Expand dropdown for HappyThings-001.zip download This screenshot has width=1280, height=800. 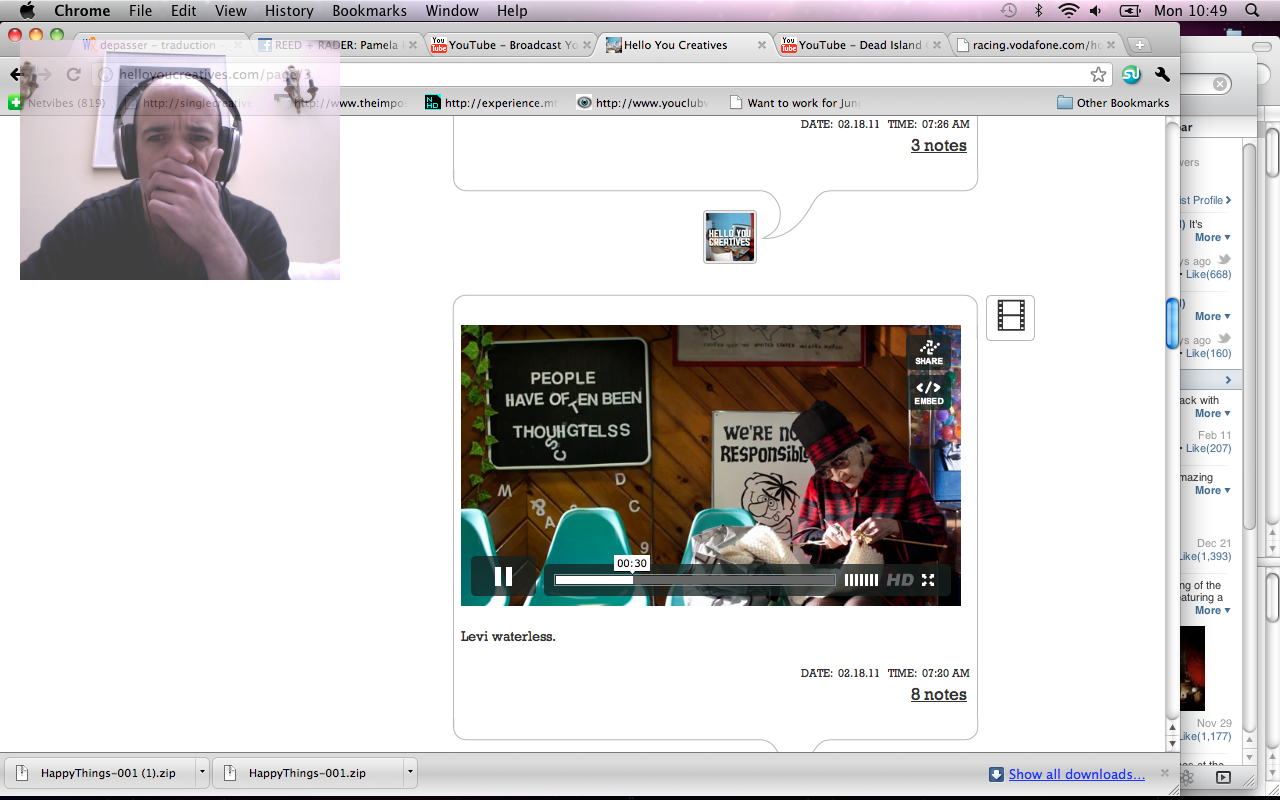(x=410, y=773)
